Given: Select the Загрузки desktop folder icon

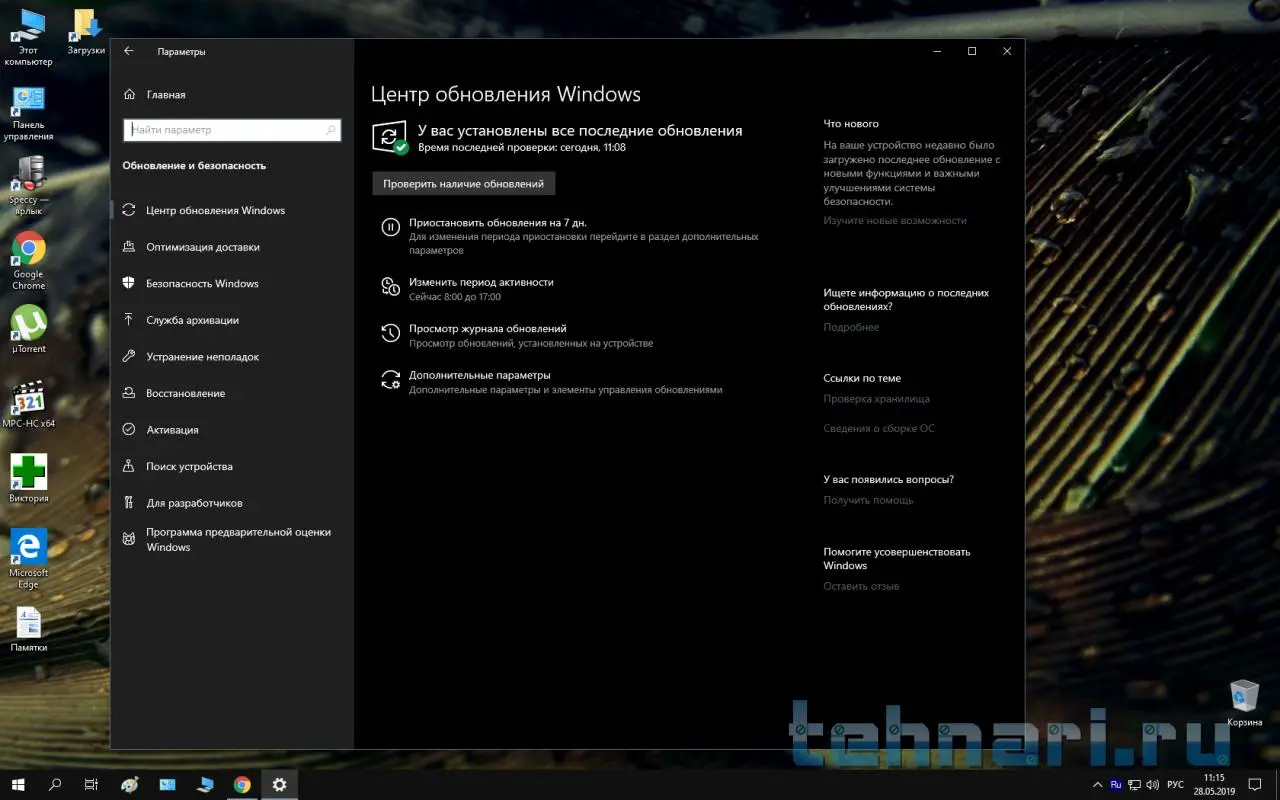Looking at the screenshot, I should [x=86, y=32].
